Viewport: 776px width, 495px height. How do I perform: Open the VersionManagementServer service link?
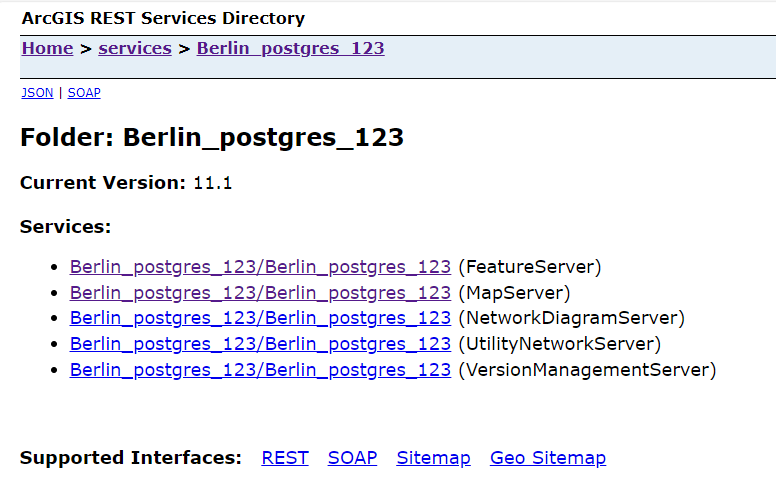260,370
